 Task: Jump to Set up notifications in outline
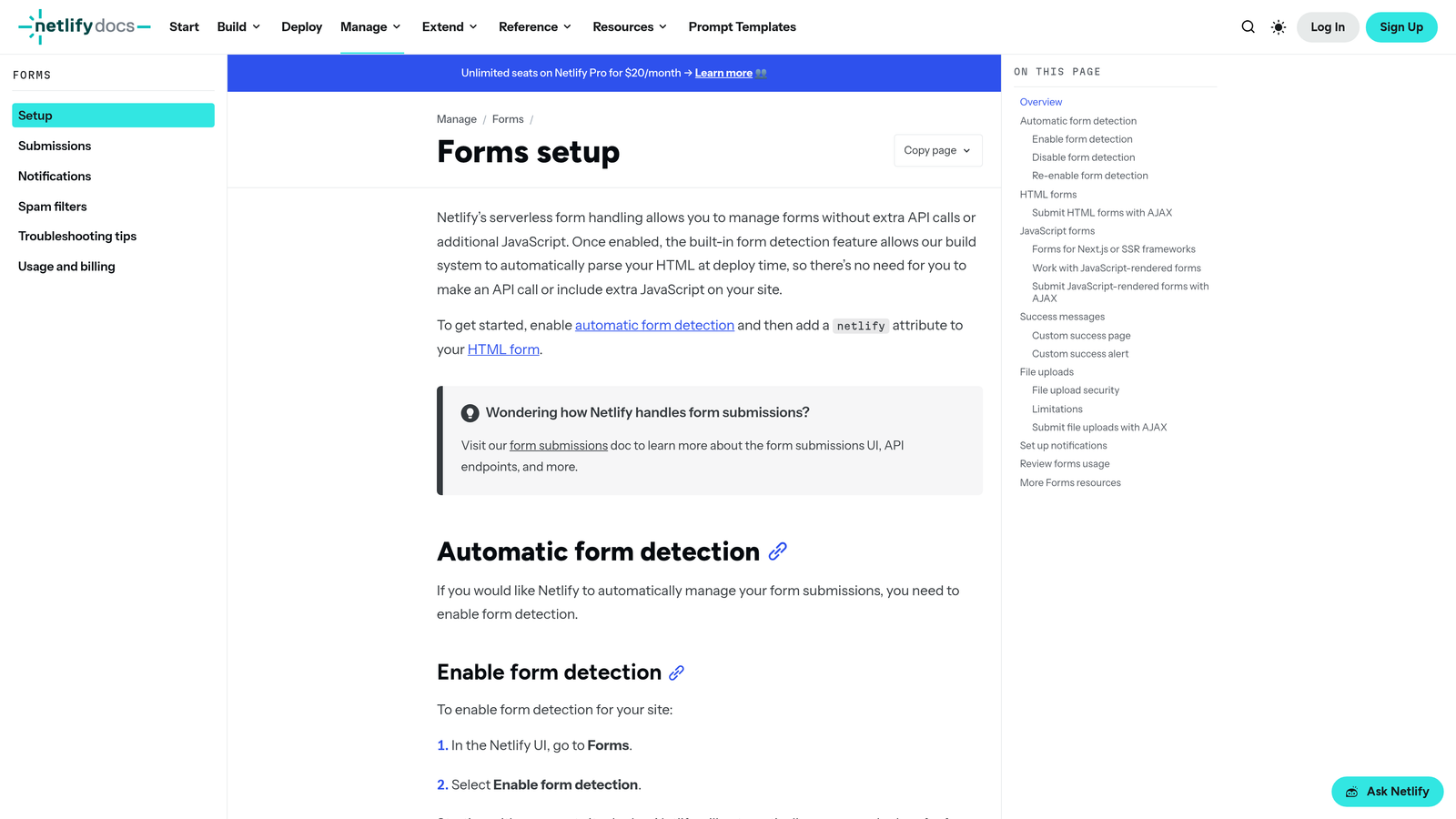click(x=1064, y=446)
